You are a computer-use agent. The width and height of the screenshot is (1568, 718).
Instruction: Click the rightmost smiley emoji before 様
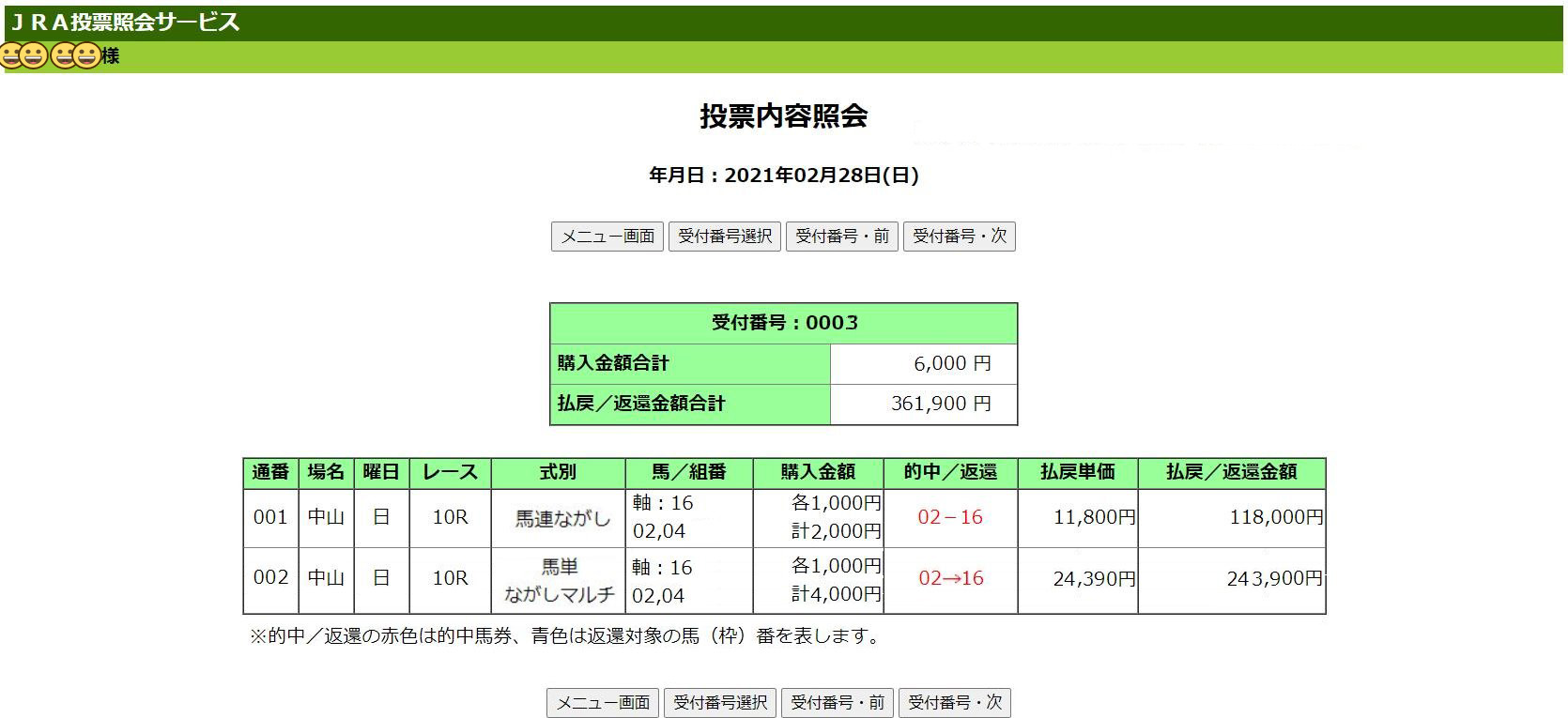coord(87,56)
